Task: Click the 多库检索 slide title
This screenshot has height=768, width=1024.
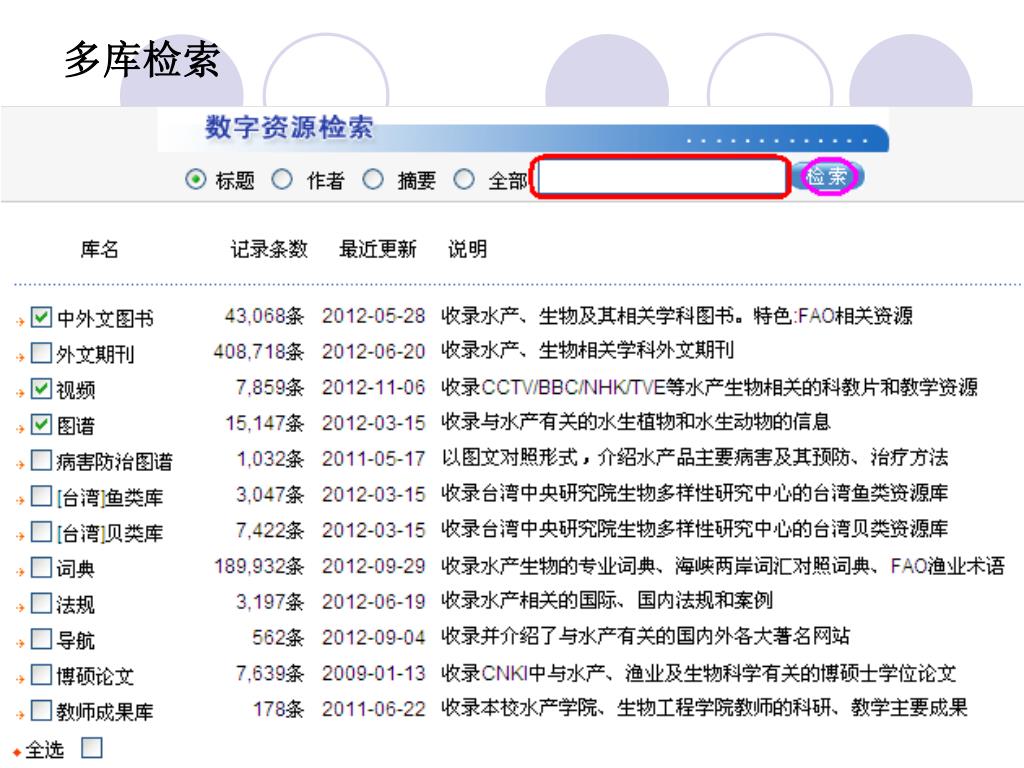Action: tap(142, 59)
